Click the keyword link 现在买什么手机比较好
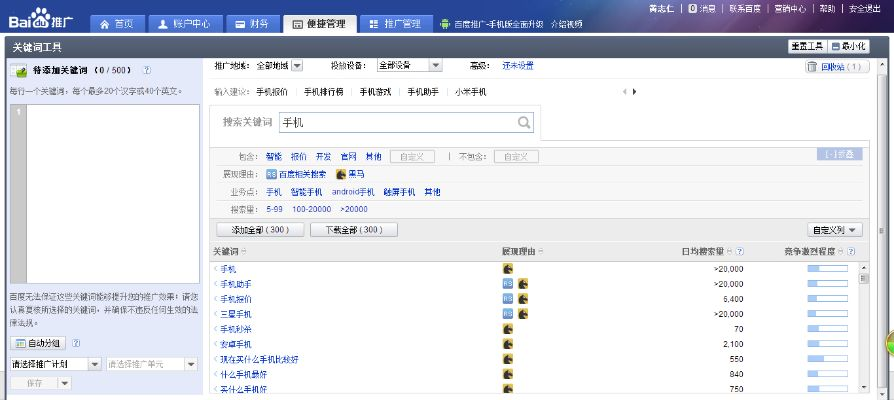The width and height of the screenshot is (894, 400). pos(259,360)
